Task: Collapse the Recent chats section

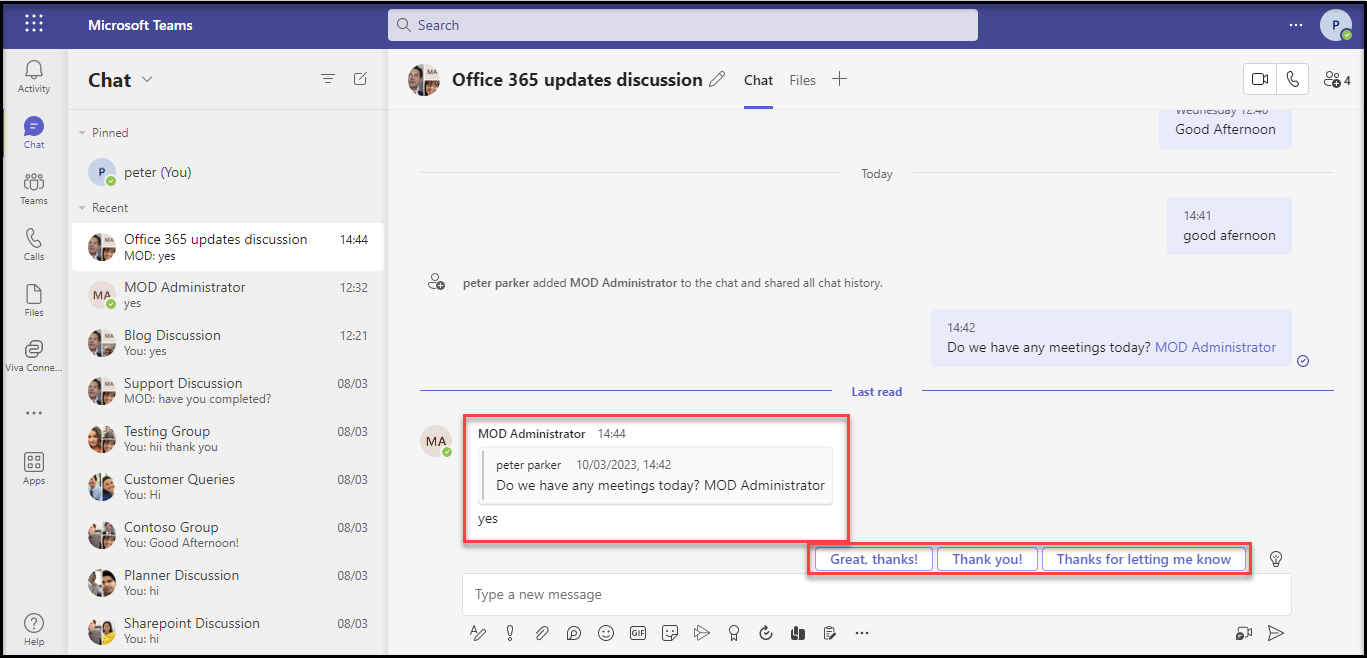Action: click(x=82, y=208)
